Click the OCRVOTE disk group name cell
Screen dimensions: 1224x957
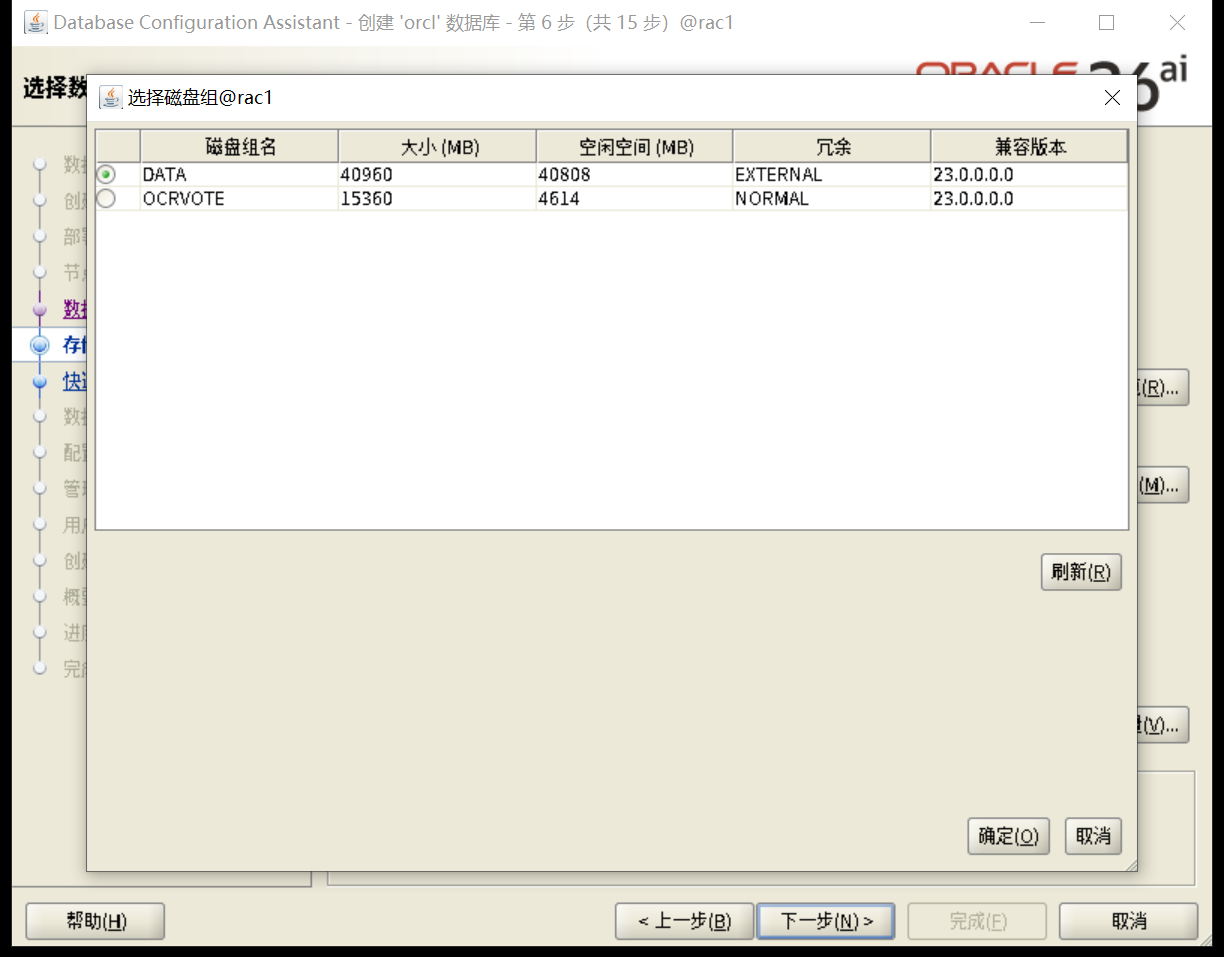(240, 199)
